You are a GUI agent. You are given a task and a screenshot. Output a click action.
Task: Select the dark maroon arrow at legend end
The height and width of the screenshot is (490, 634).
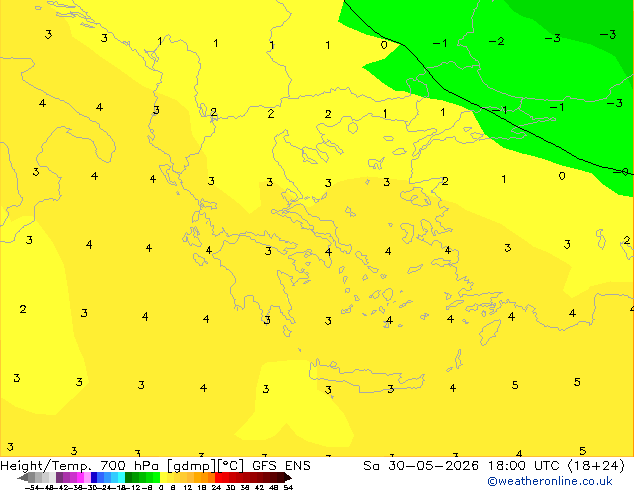(288, 478)
